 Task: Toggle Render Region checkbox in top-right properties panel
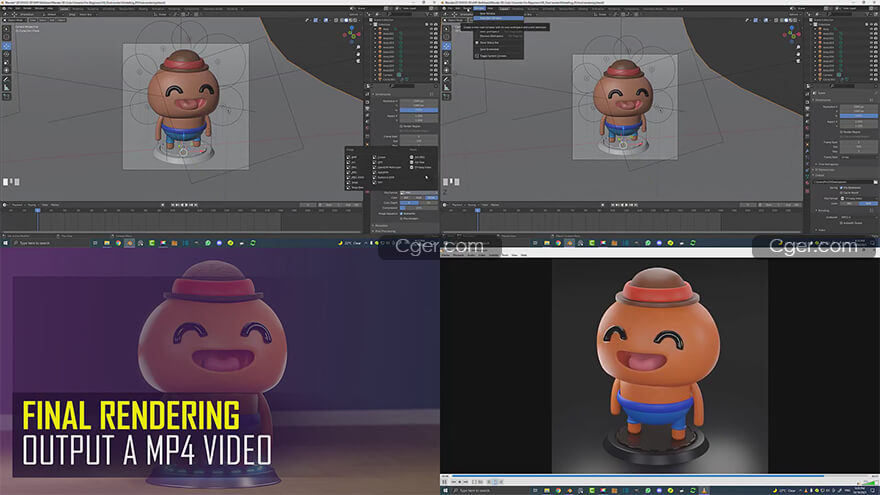coord(842,130)
